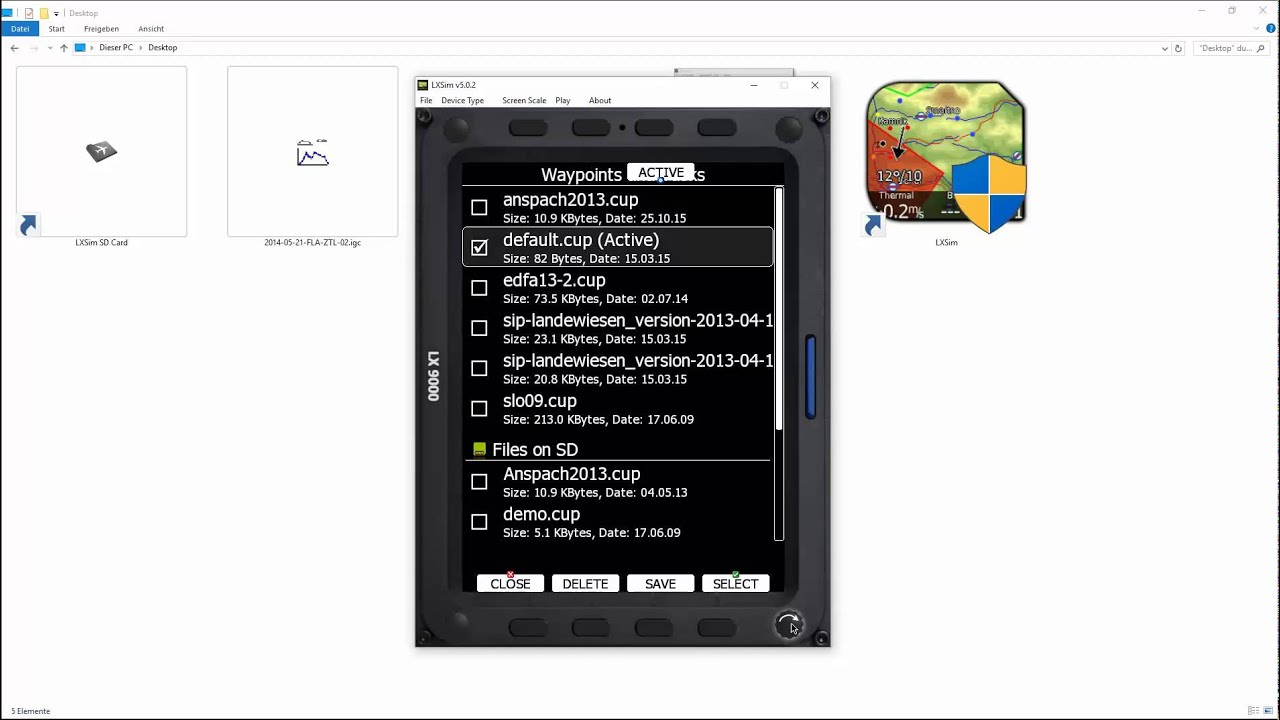
Task: Go back in File Explorer
Action: pyautogui.click(x=14, y=48)
